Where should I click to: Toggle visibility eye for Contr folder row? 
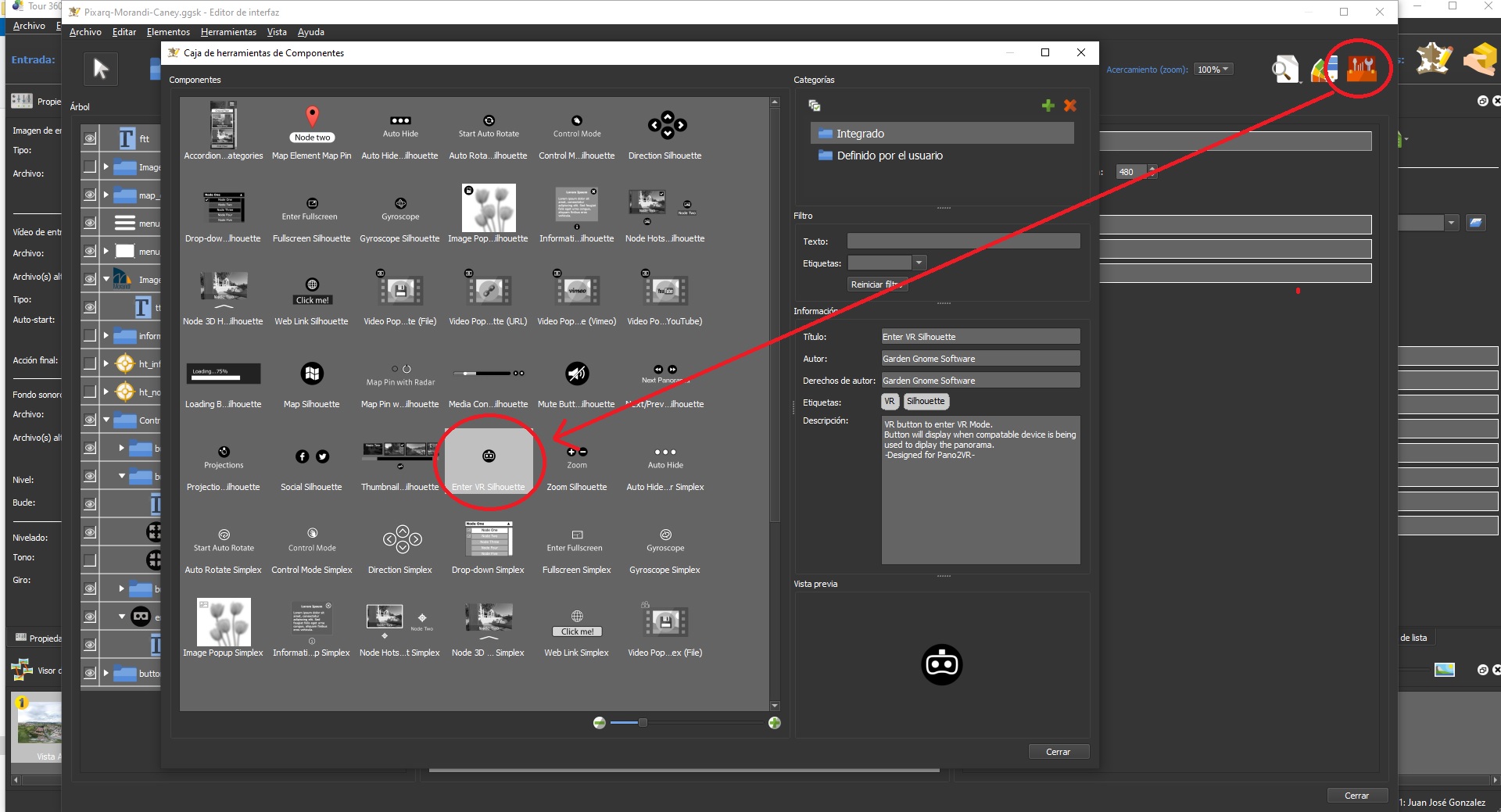pos(90,420)
